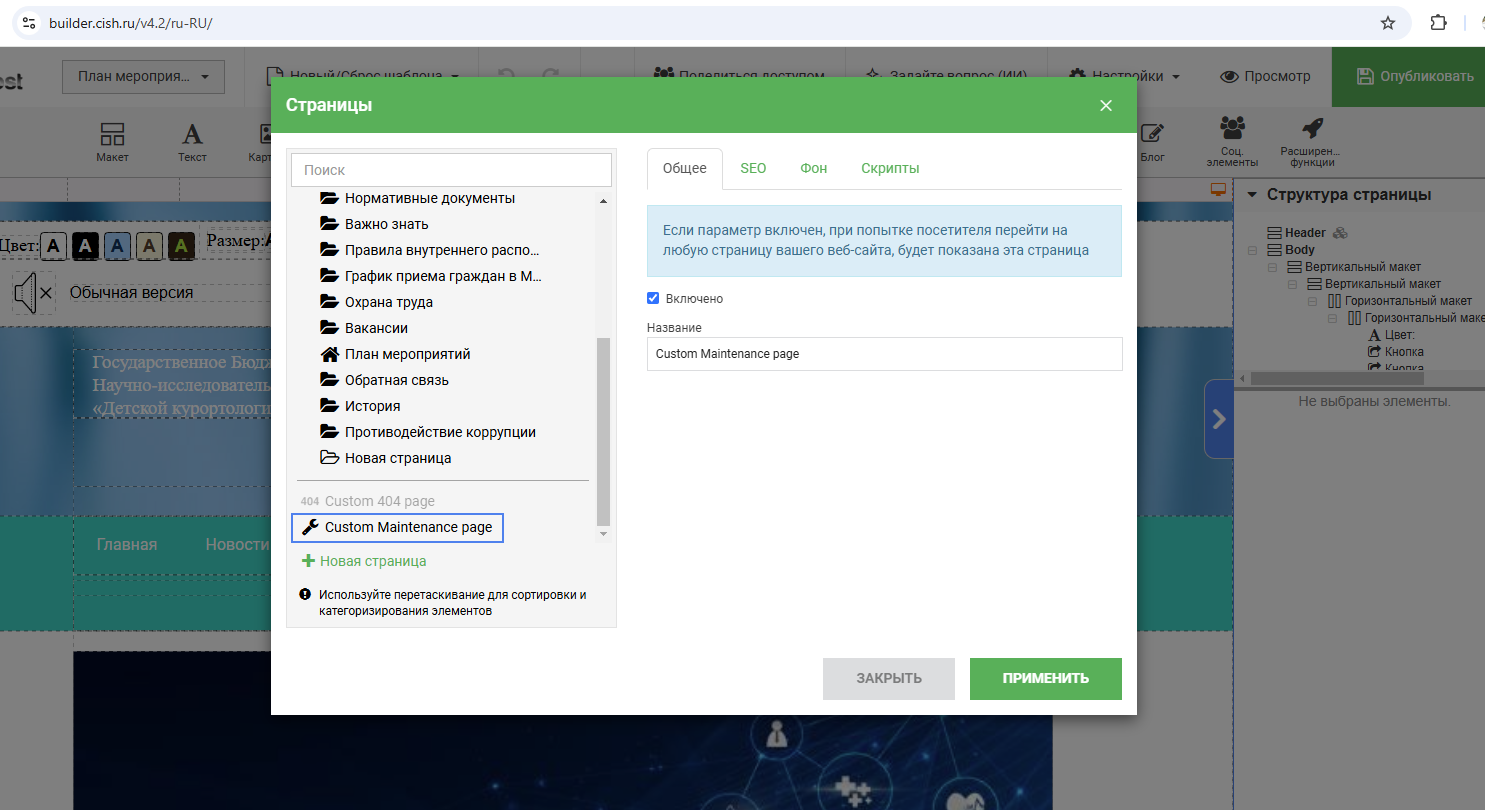Click the wrench icon for Custom Maintenance page

pyautogui.click(x=310, y=527)
